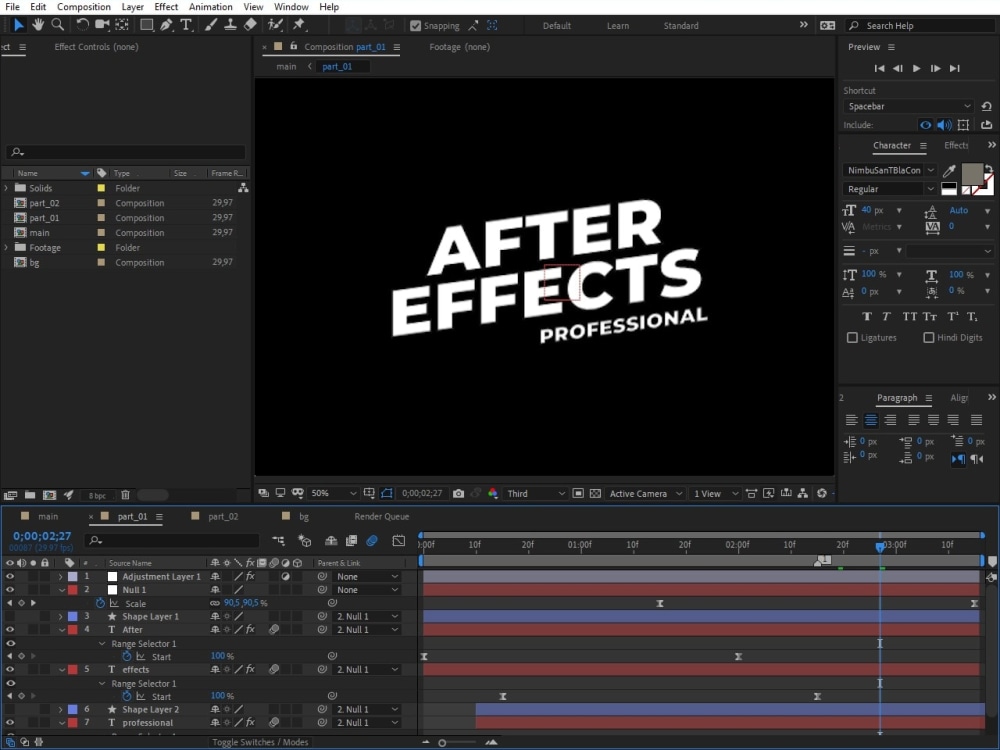
Task: Open the Spacebar shortcut dropdown
Action: 908,107
